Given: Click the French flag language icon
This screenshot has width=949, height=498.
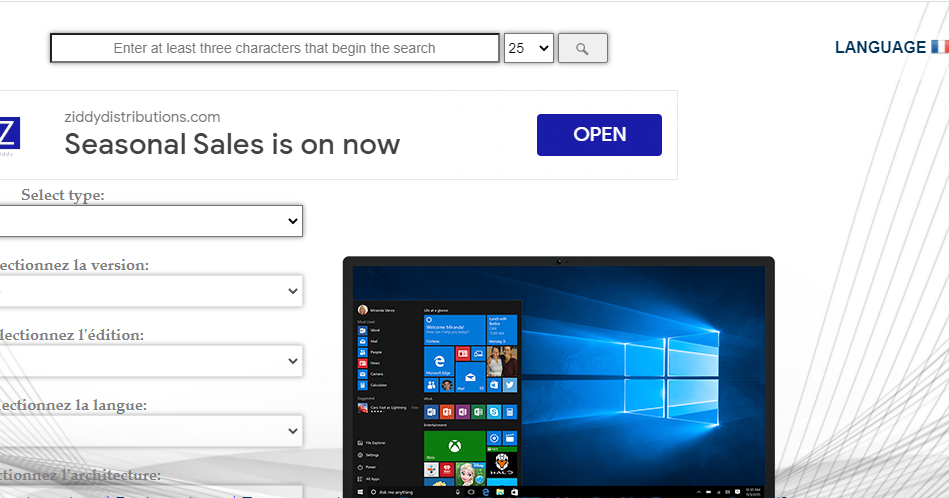Looking at the screenshot, I should (x=939, y=47).
